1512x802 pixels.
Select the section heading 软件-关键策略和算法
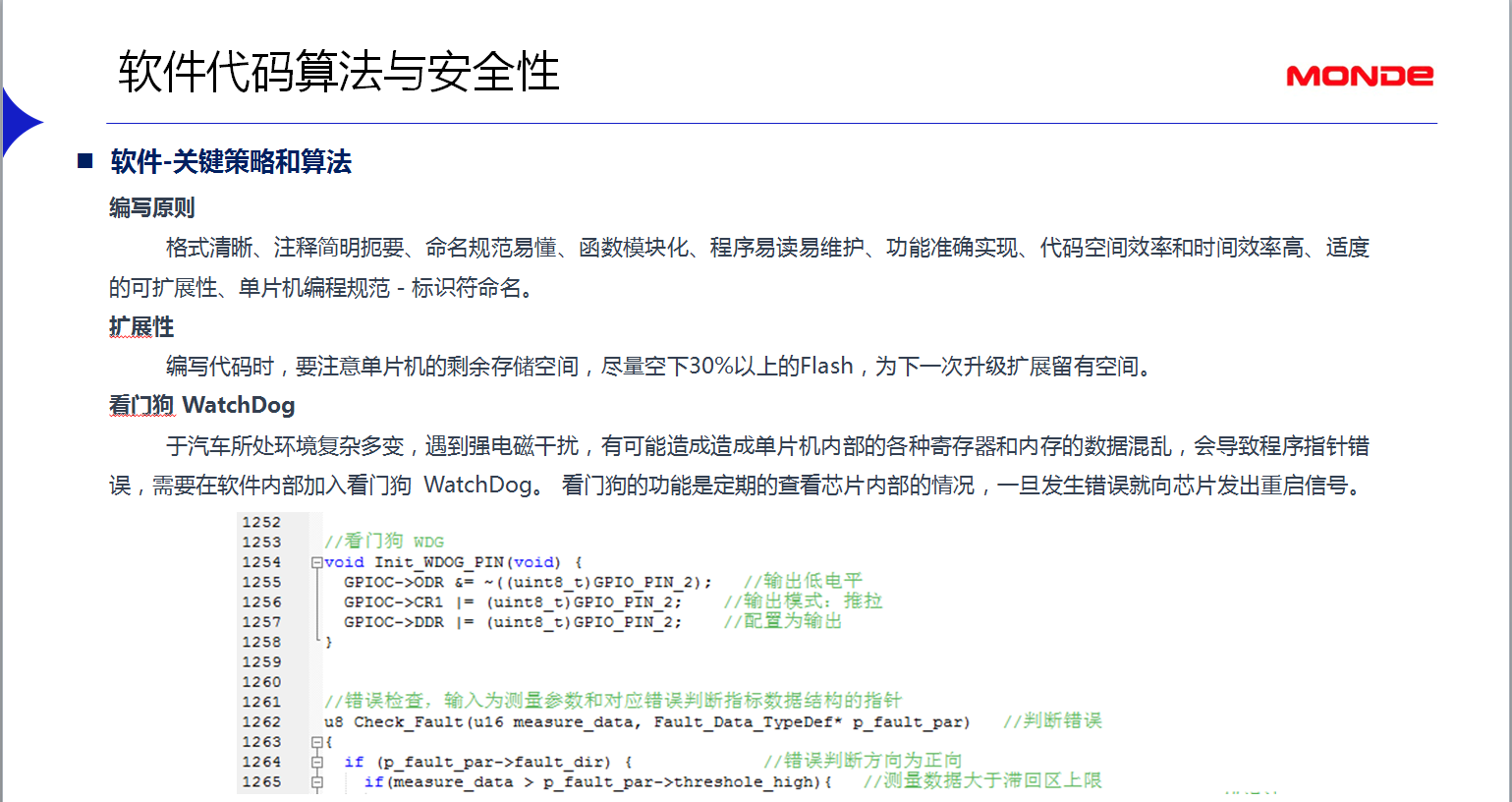click(x=231, y=161)
